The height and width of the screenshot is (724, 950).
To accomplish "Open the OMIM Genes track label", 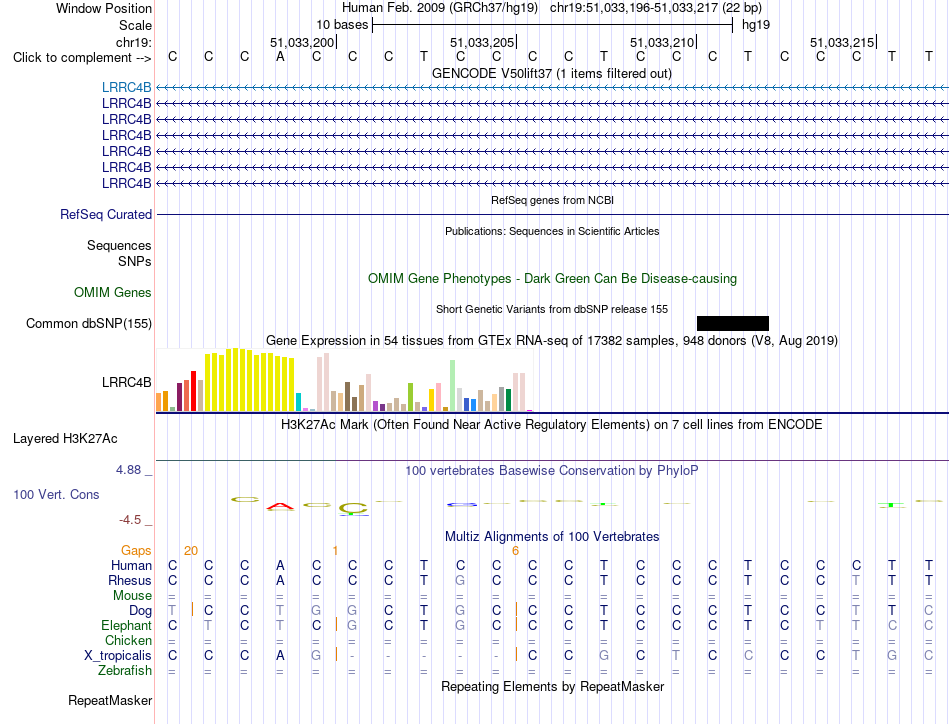I will [x=112, y=293].
